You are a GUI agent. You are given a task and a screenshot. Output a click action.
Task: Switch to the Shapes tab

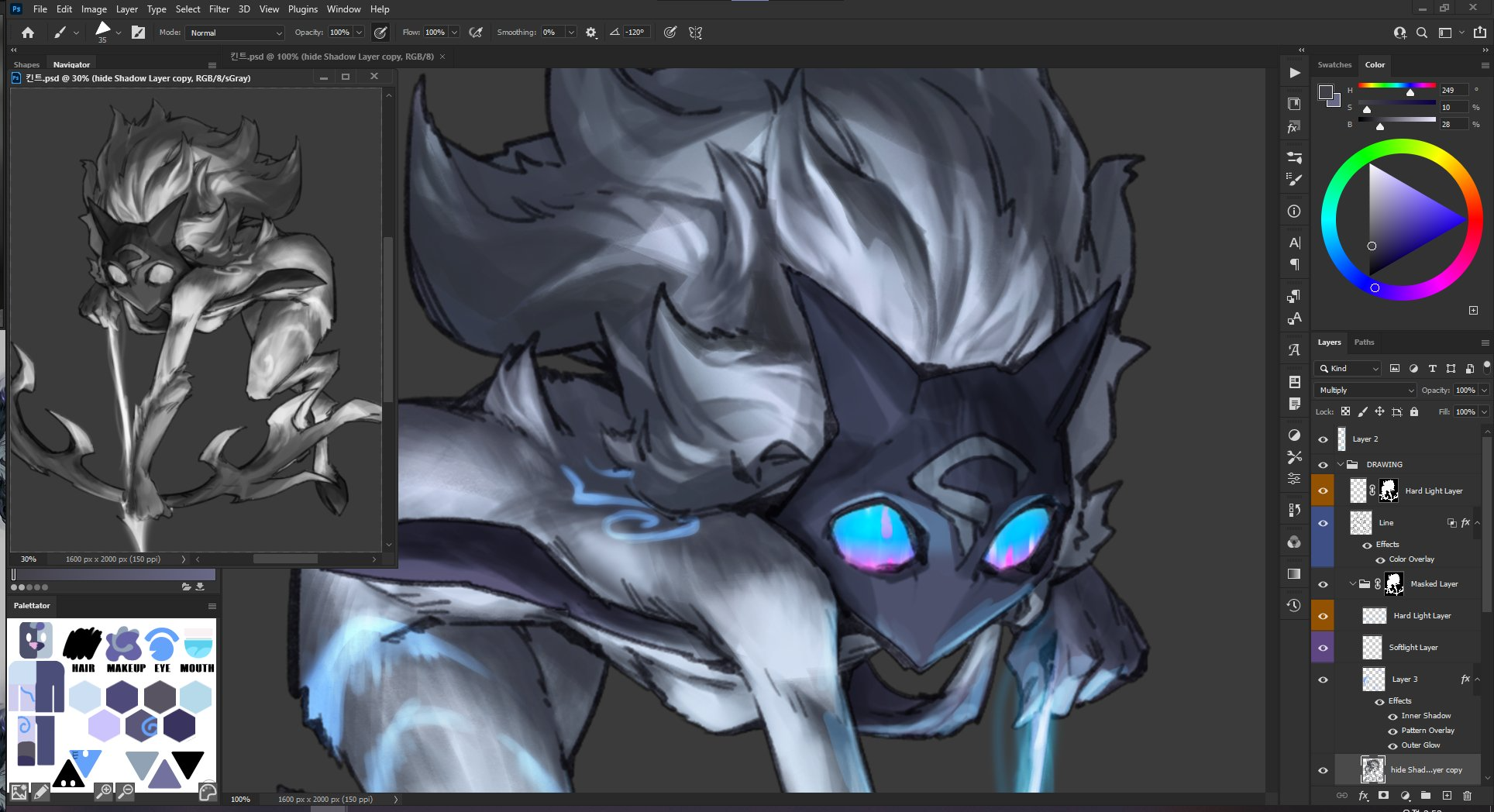[x=26, y=65]
